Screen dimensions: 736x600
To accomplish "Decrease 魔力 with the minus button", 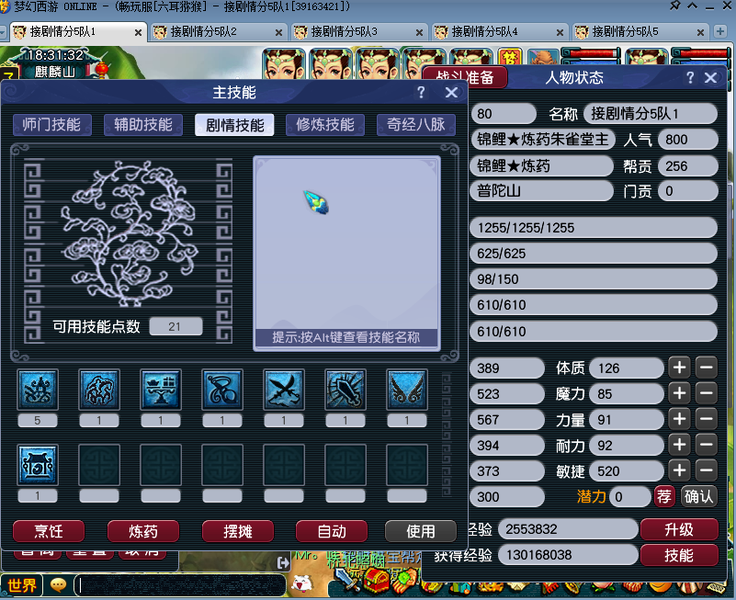I will [x=706, y=393].
